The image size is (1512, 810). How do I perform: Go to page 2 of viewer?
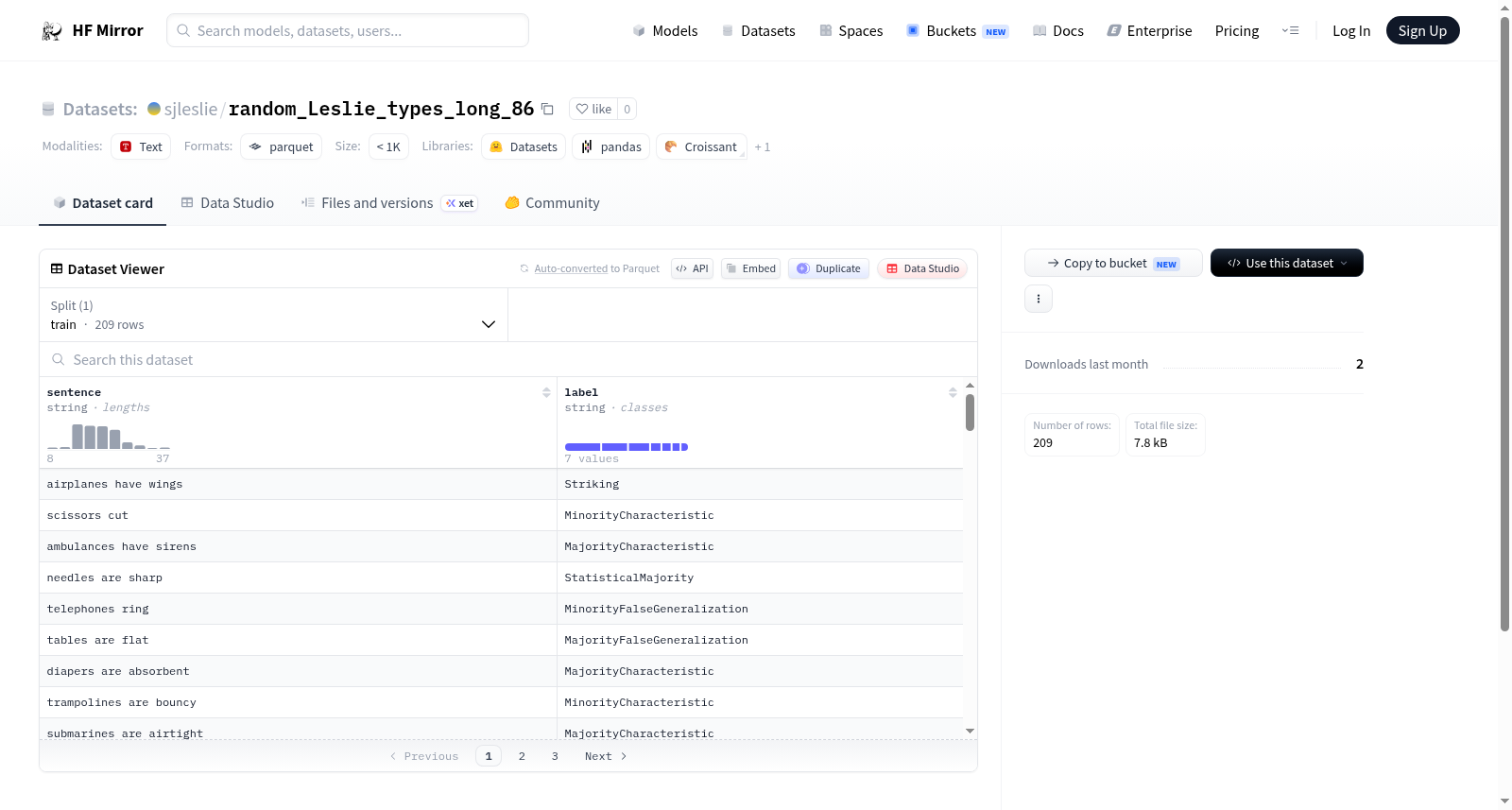(x=522, y=756)
